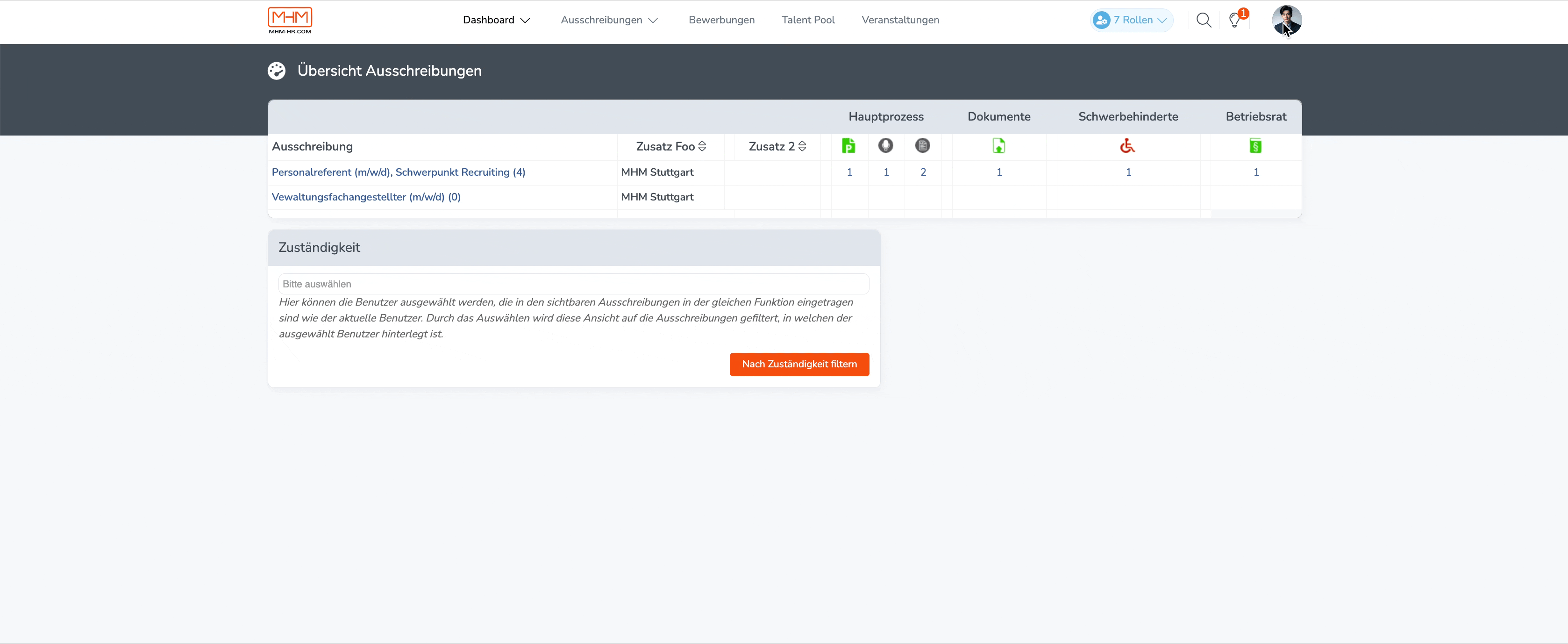Click the green upload document icon
Viewport: 1568px width, 644px height.
[999, 145]
